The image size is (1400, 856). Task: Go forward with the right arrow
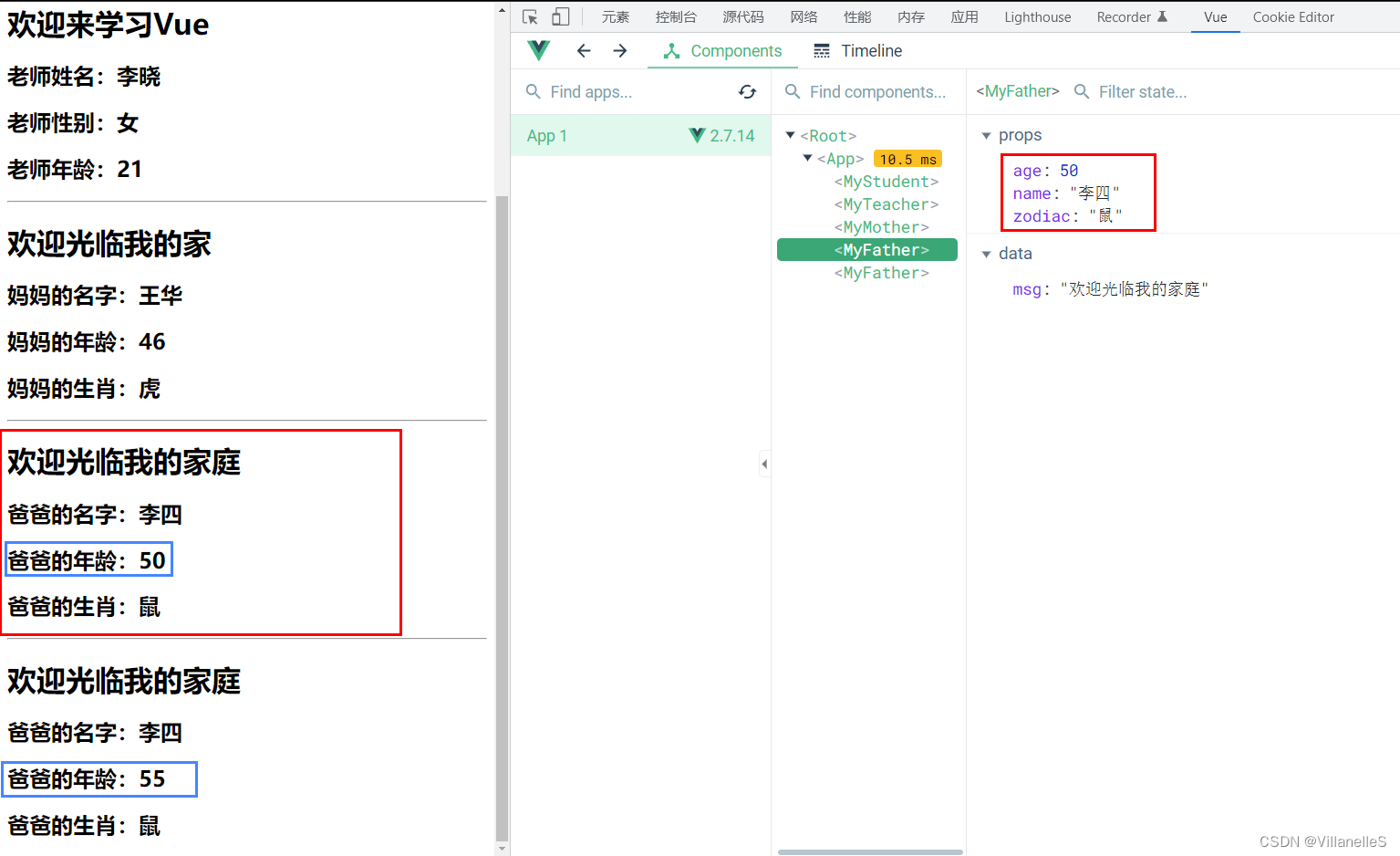[x=620, y=50]
